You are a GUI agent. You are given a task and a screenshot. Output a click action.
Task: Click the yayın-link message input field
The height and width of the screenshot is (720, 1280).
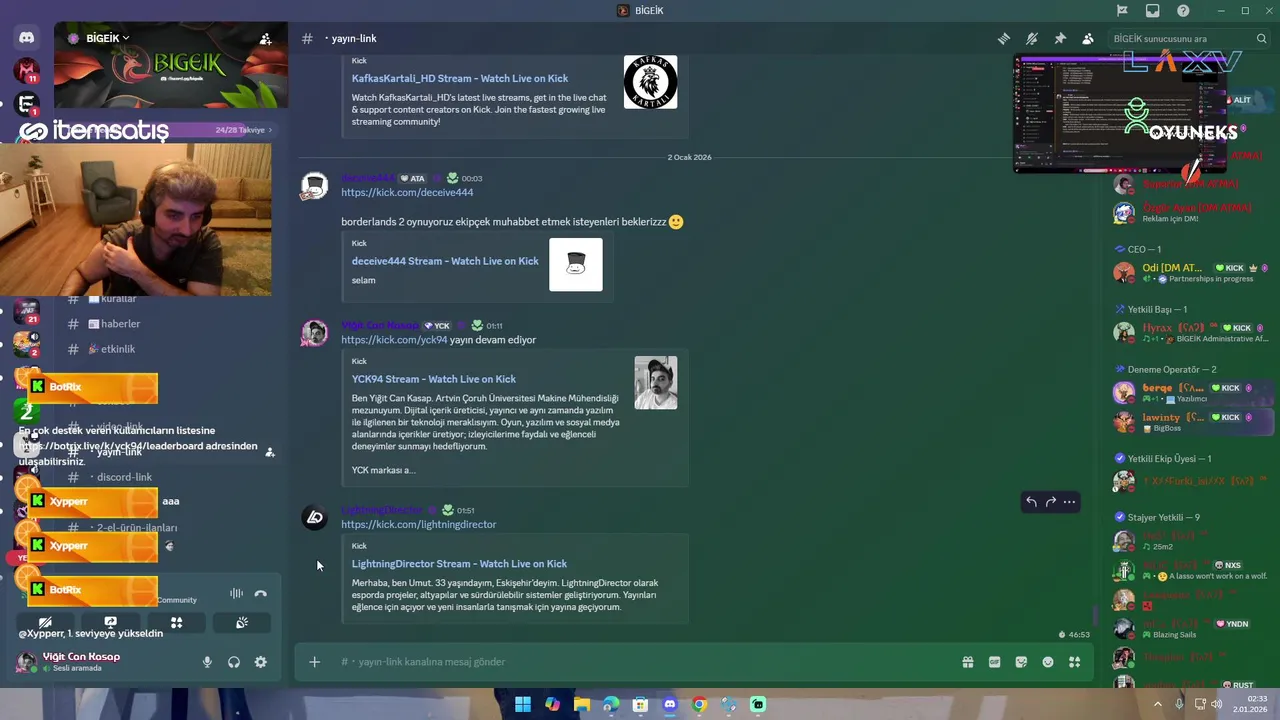coord(640,662)
